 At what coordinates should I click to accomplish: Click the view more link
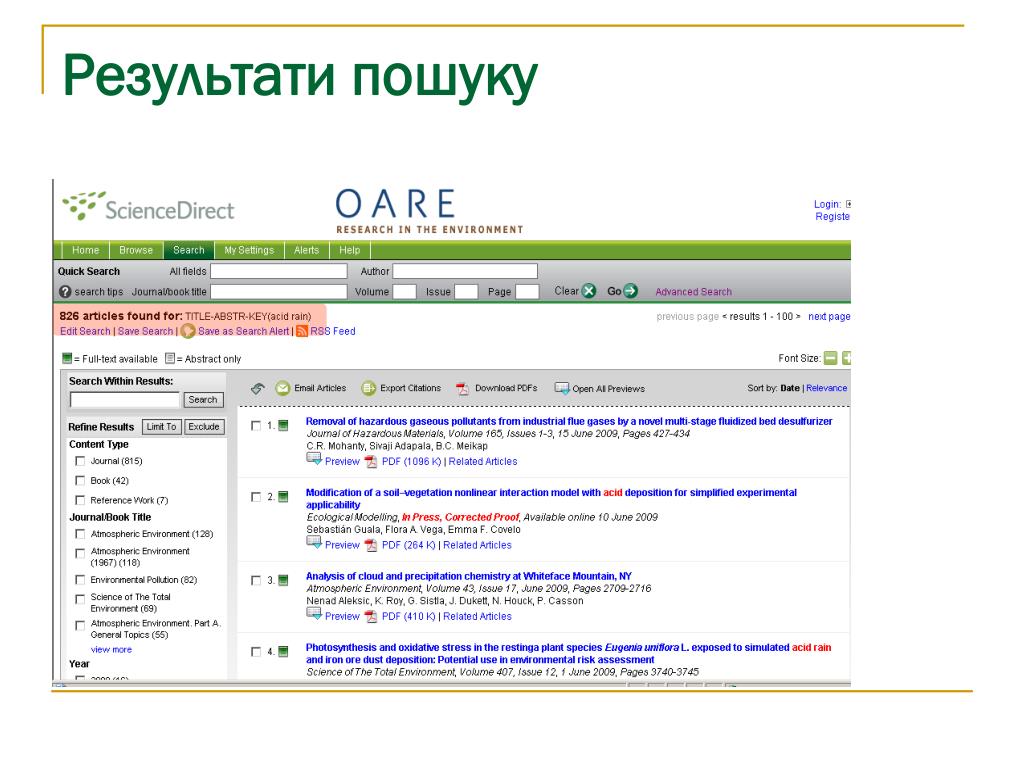click(x=111, y=650)
